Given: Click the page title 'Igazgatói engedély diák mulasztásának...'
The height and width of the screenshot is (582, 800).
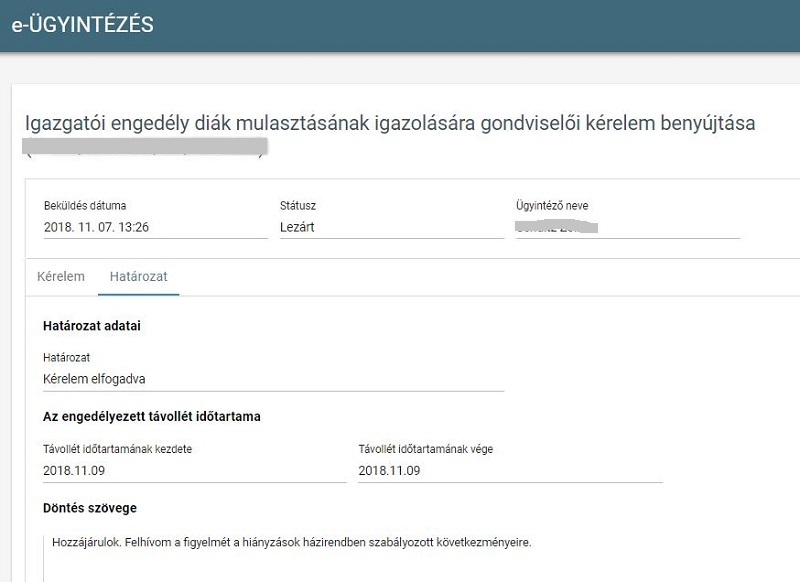Looking at the screenshot, I should click(390, 123).
